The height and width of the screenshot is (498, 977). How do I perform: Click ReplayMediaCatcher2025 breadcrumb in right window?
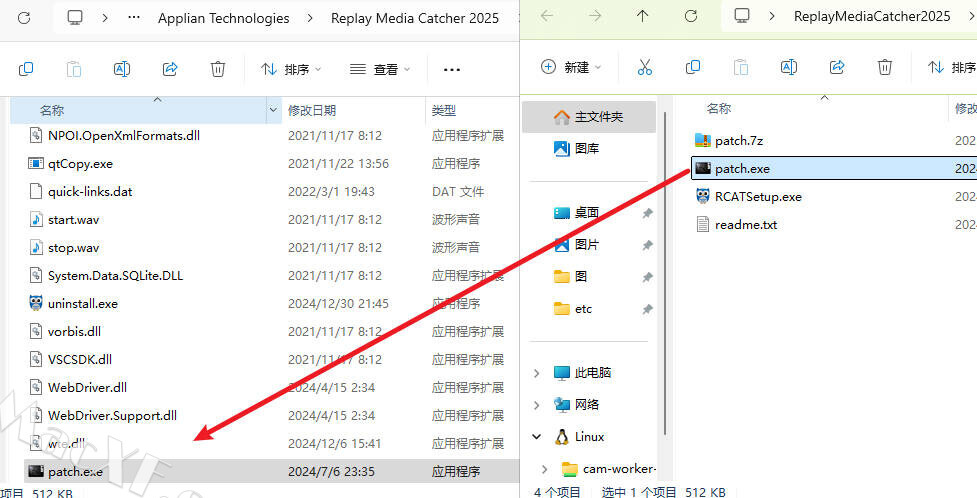coord(872,16)
